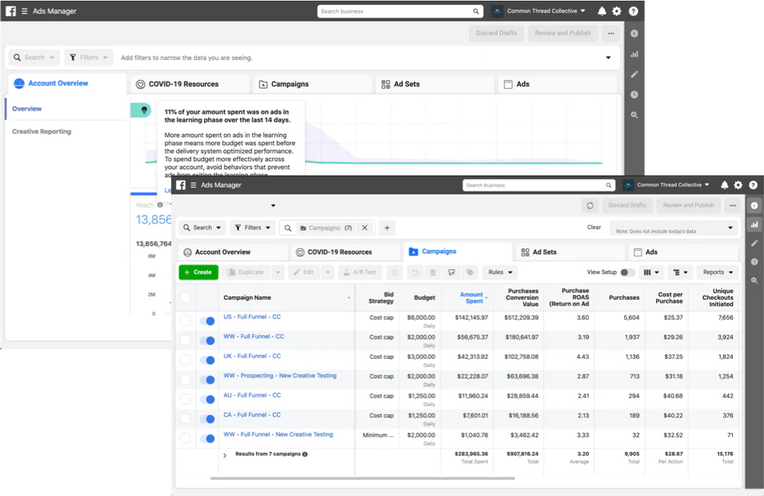Screen dimensions: 764x496
Task: Expand the Rules dropdown
Action: (x=500, y=272)
